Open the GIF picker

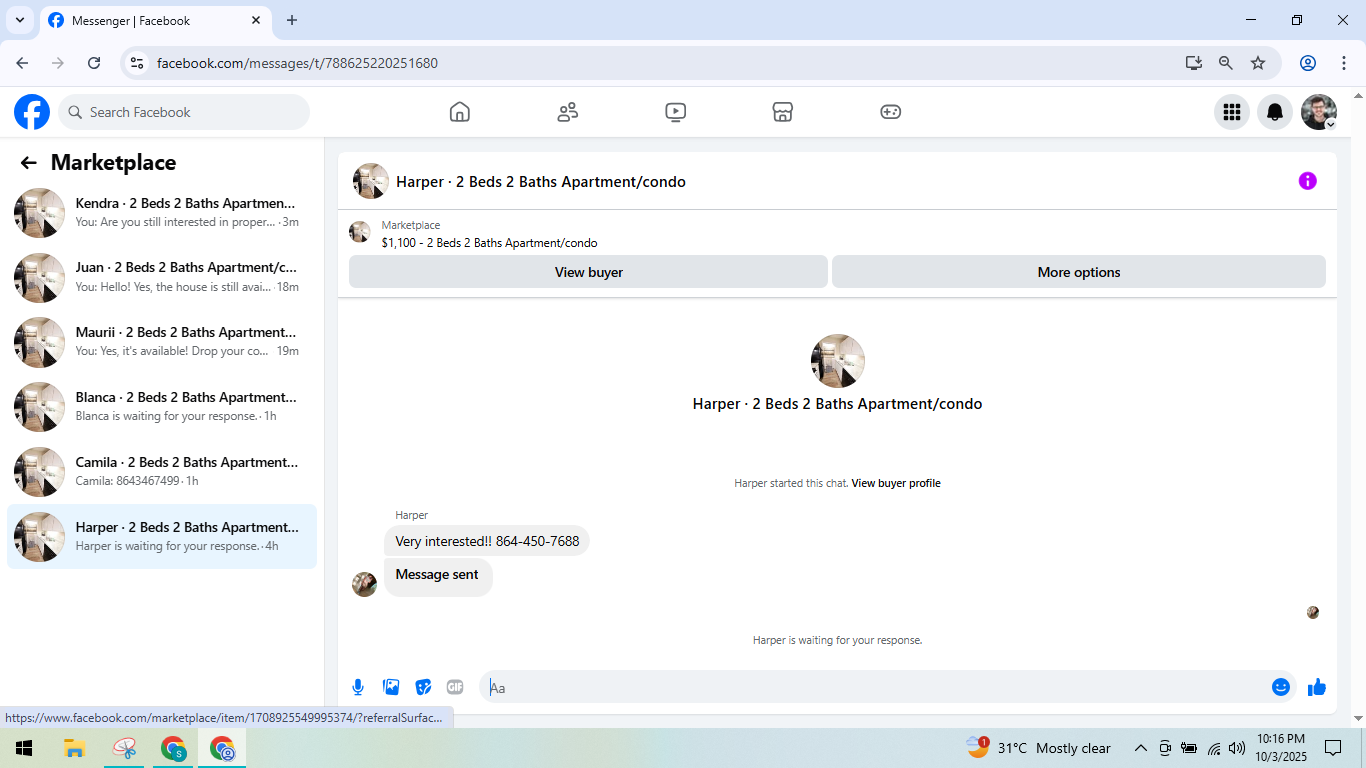coord(455,687)
